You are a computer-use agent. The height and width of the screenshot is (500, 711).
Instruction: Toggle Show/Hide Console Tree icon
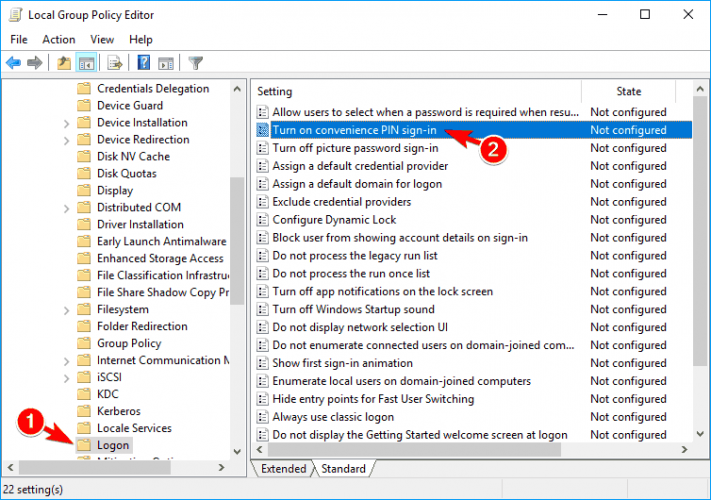(x=86, y=63)
